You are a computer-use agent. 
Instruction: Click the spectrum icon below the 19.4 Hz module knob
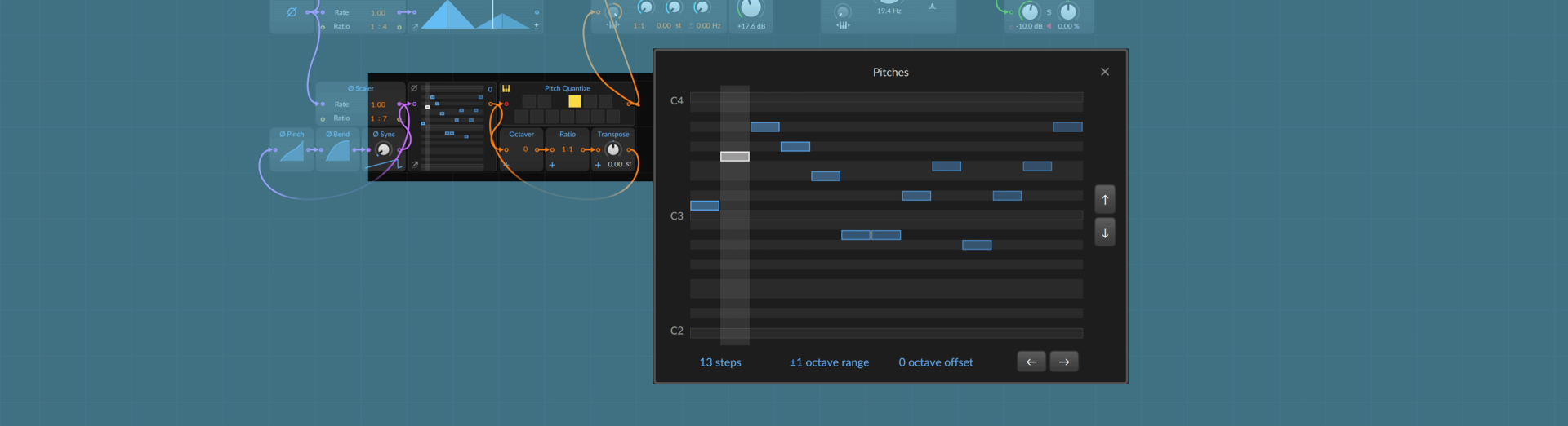pyautogui.click(x=843, y=25)
